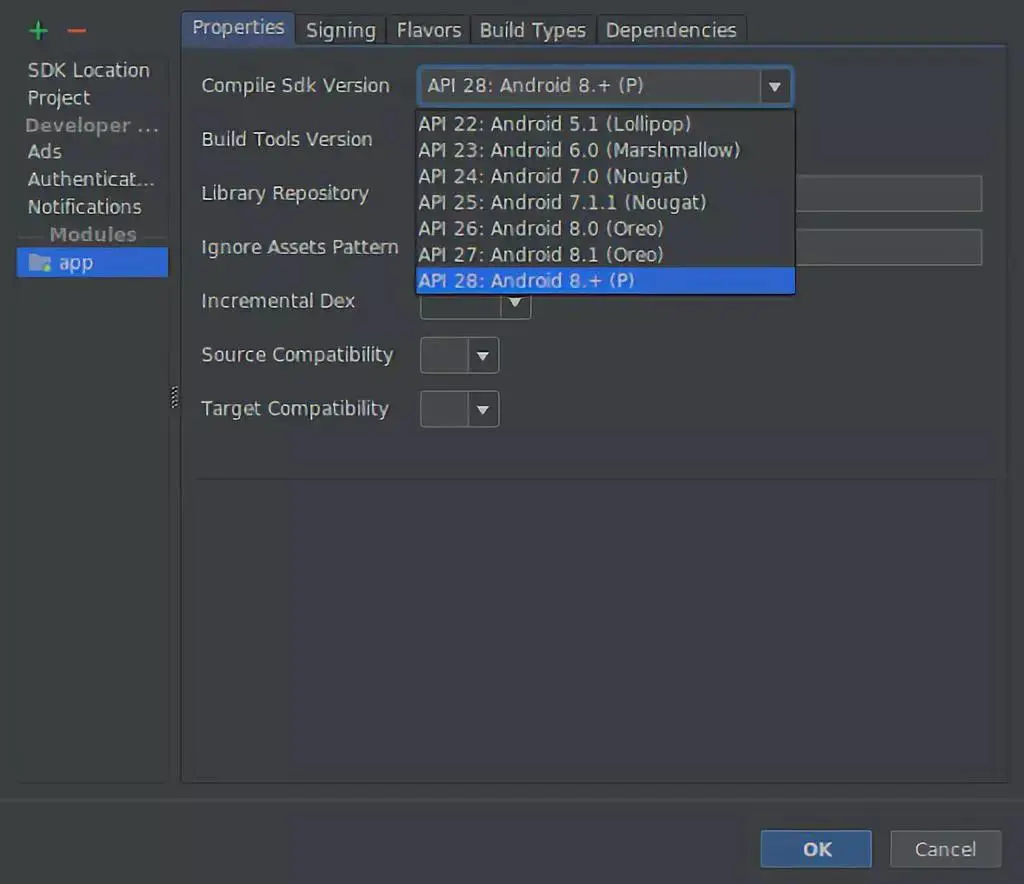Choose API 22: Android 5.1 (Lollipop)
1024x884 pixels.
coord(605,124)
